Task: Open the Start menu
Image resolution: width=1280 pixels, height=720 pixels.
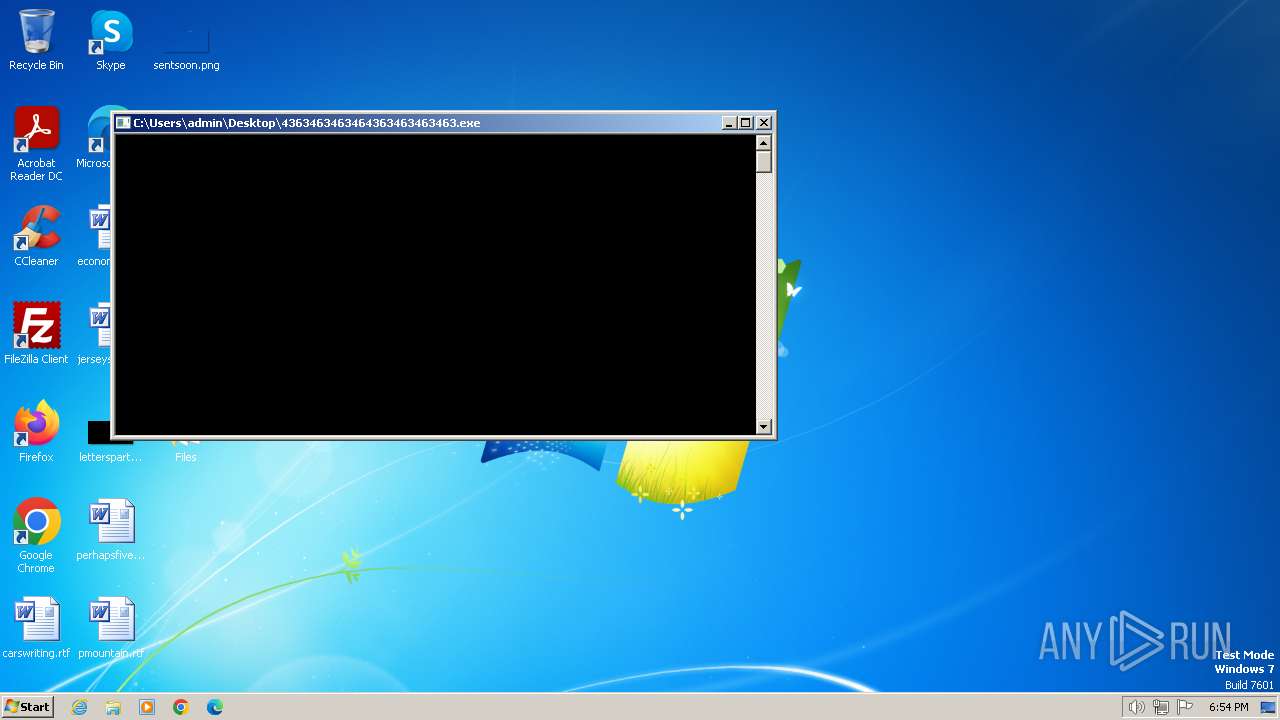Action: pos(27,706)
